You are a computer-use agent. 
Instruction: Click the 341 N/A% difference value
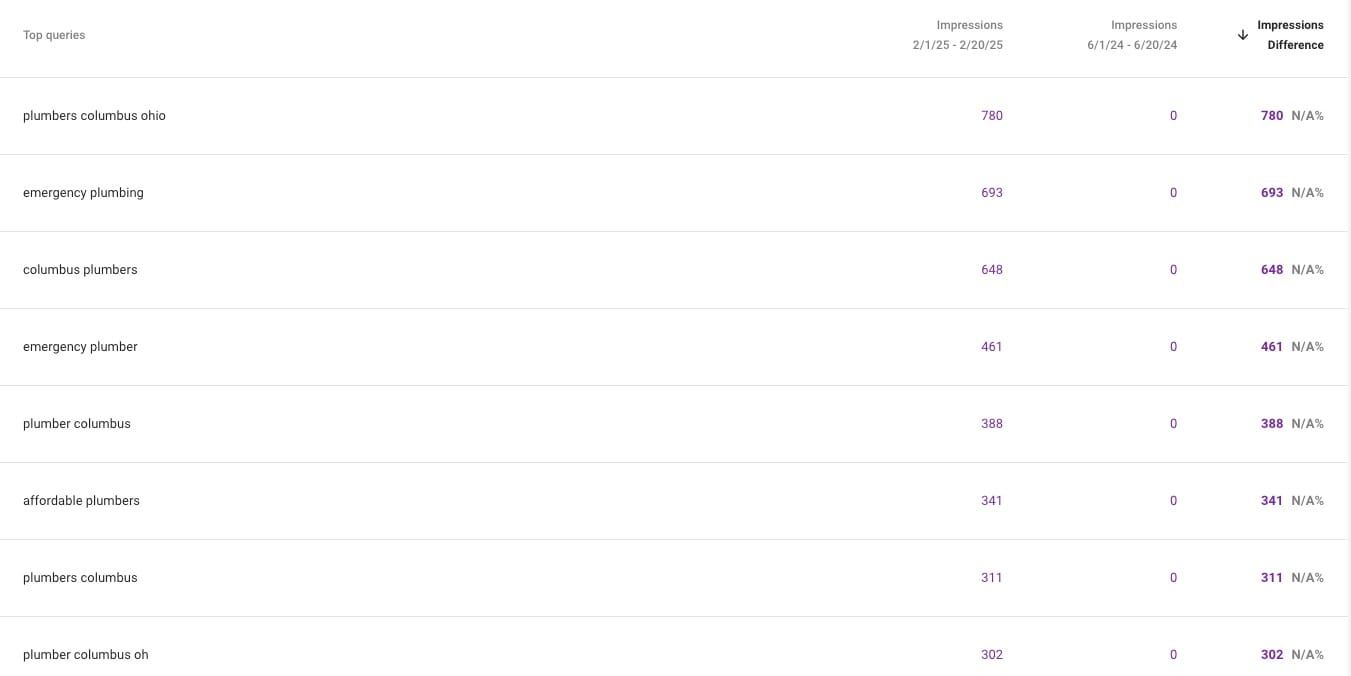pos(1291,501)
